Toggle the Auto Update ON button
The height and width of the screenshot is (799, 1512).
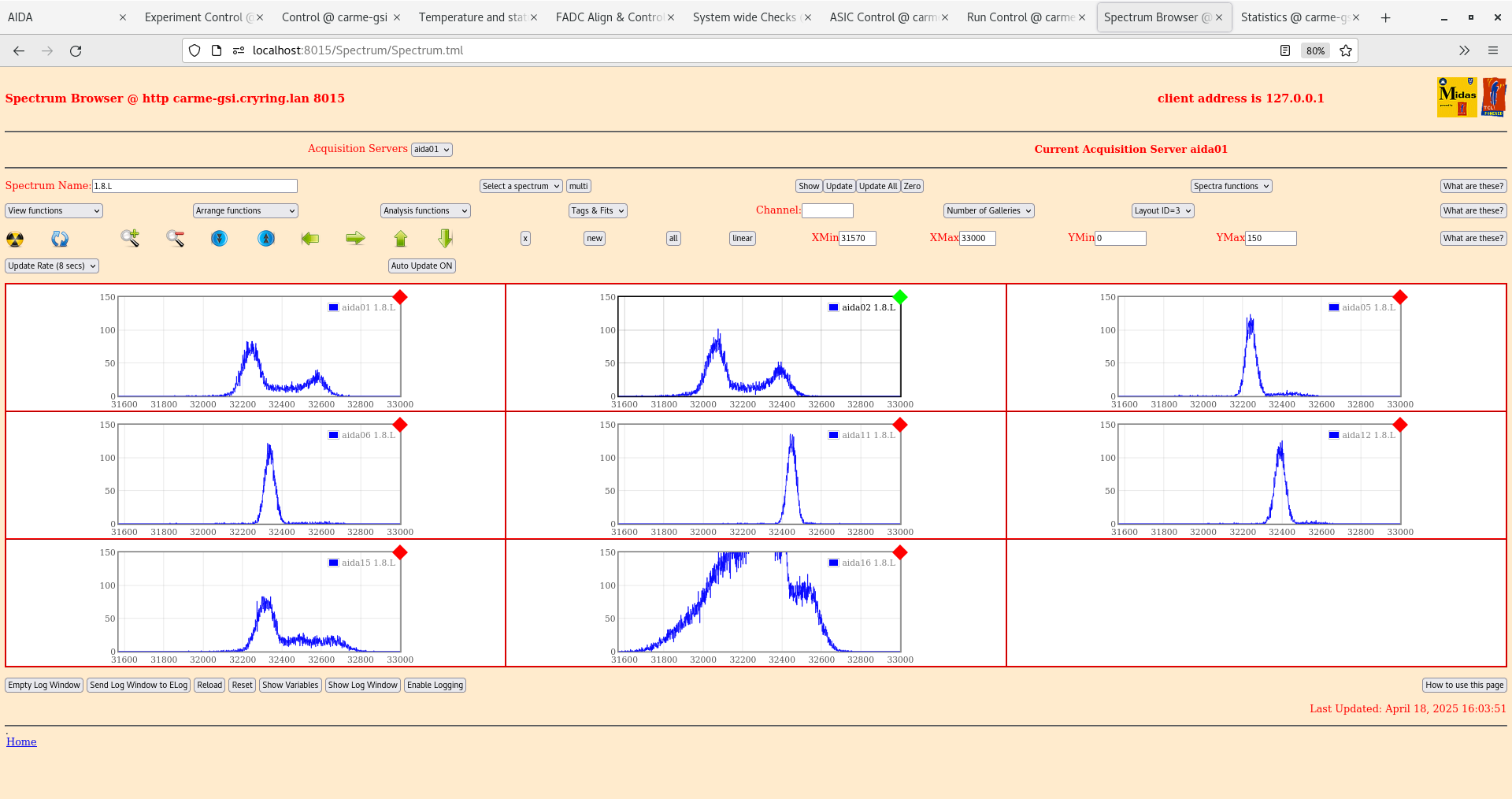(x=422, y=266)
